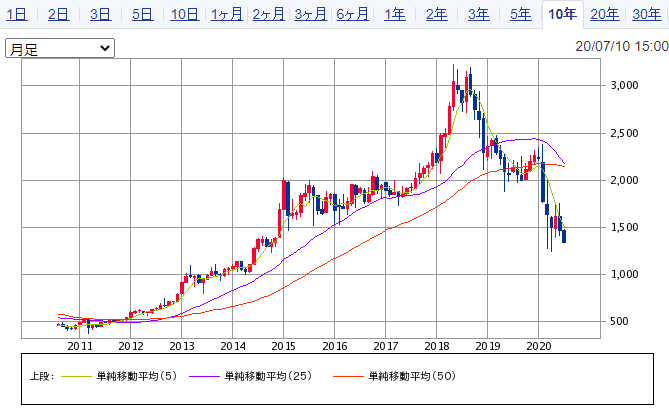Click the 2,000 price axis label

[624, 180]
